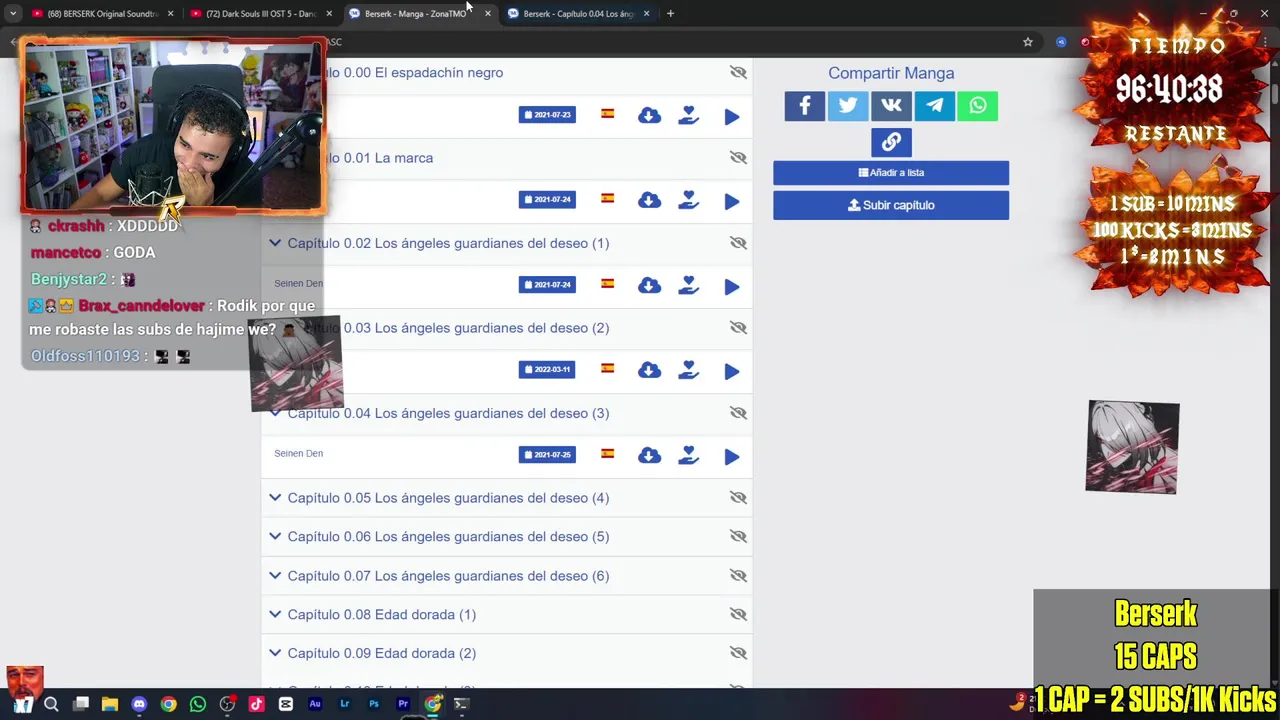
Task: Open Capítulo 0.01 La marca title
Action: pyautogui.click(x=375, y=158)
